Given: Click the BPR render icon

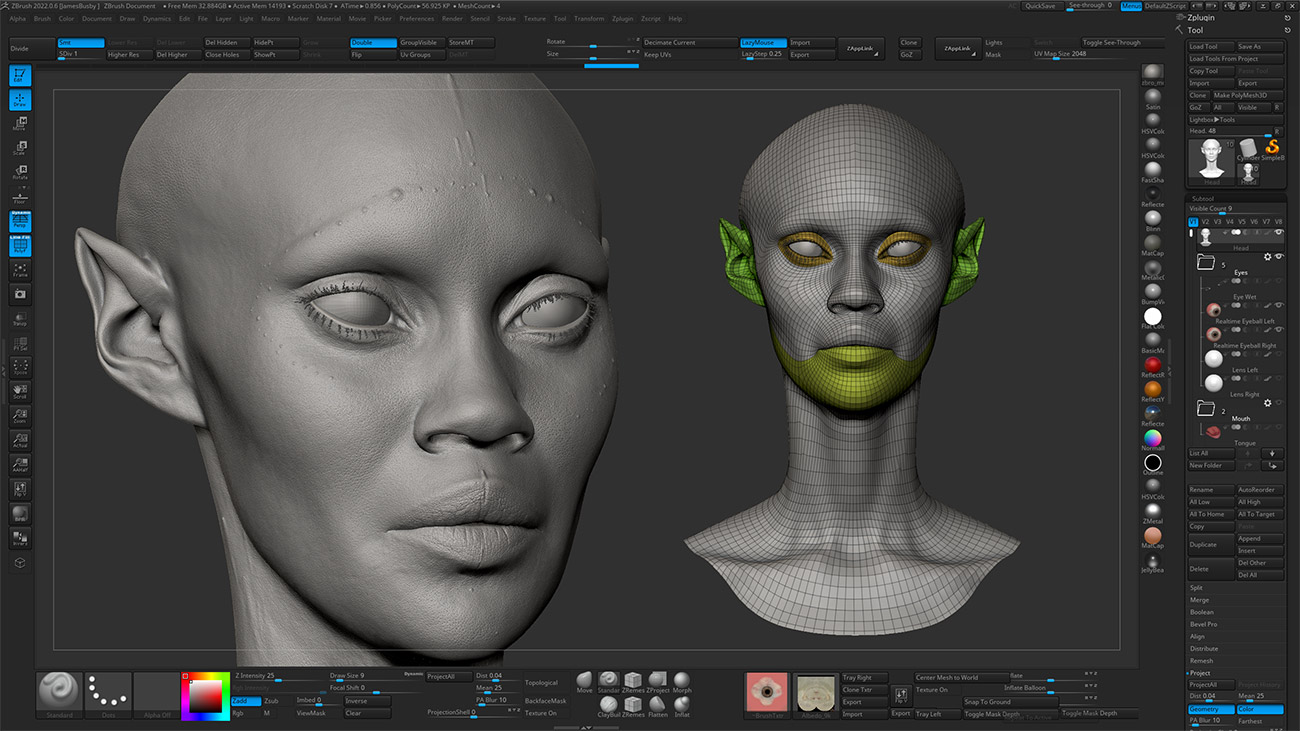Looking at the screenshot, I should pyautogui.click(x=20, y=514).
